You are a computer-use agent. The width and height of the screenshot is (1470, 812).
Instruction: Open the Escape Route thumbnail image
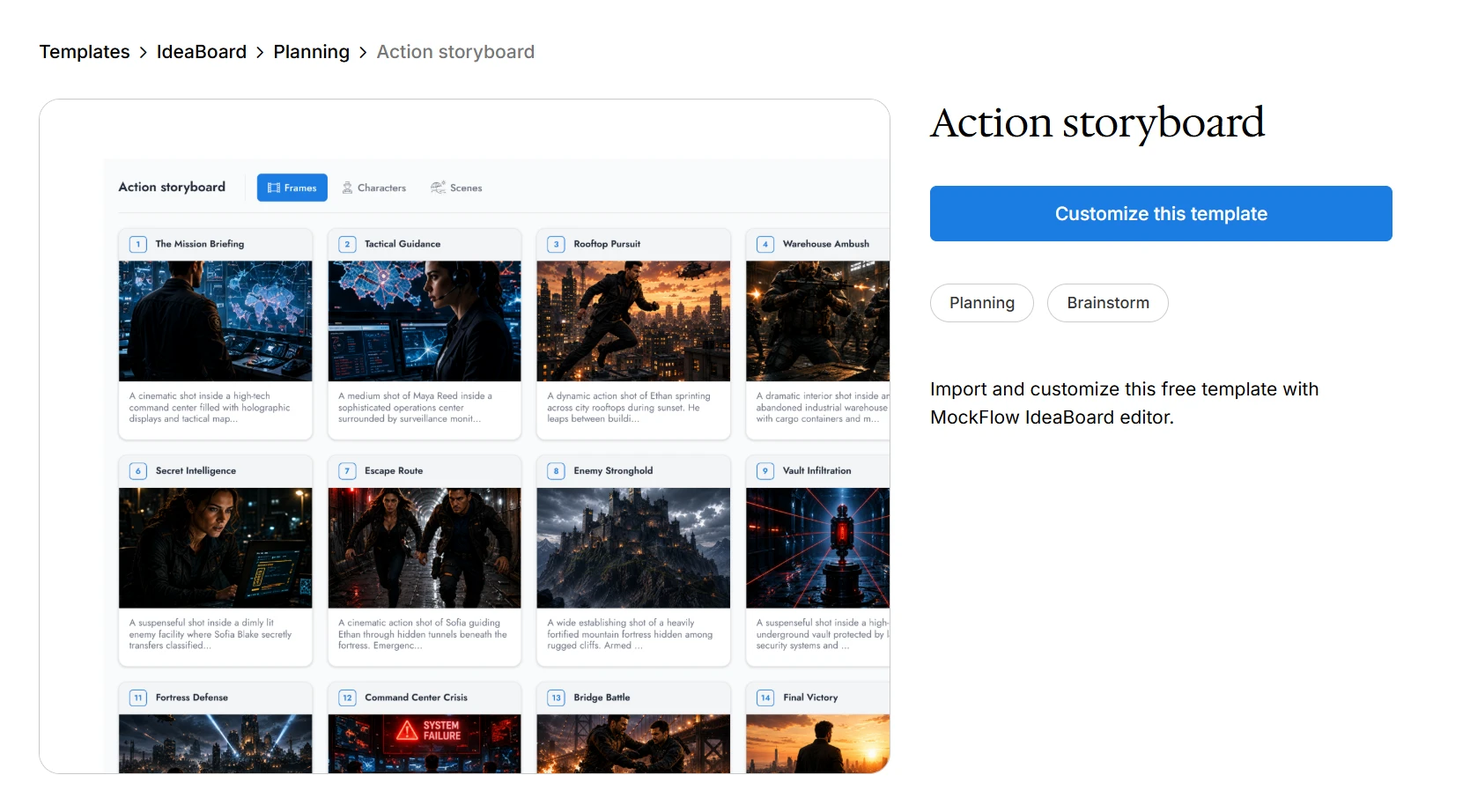click(425, 548)
